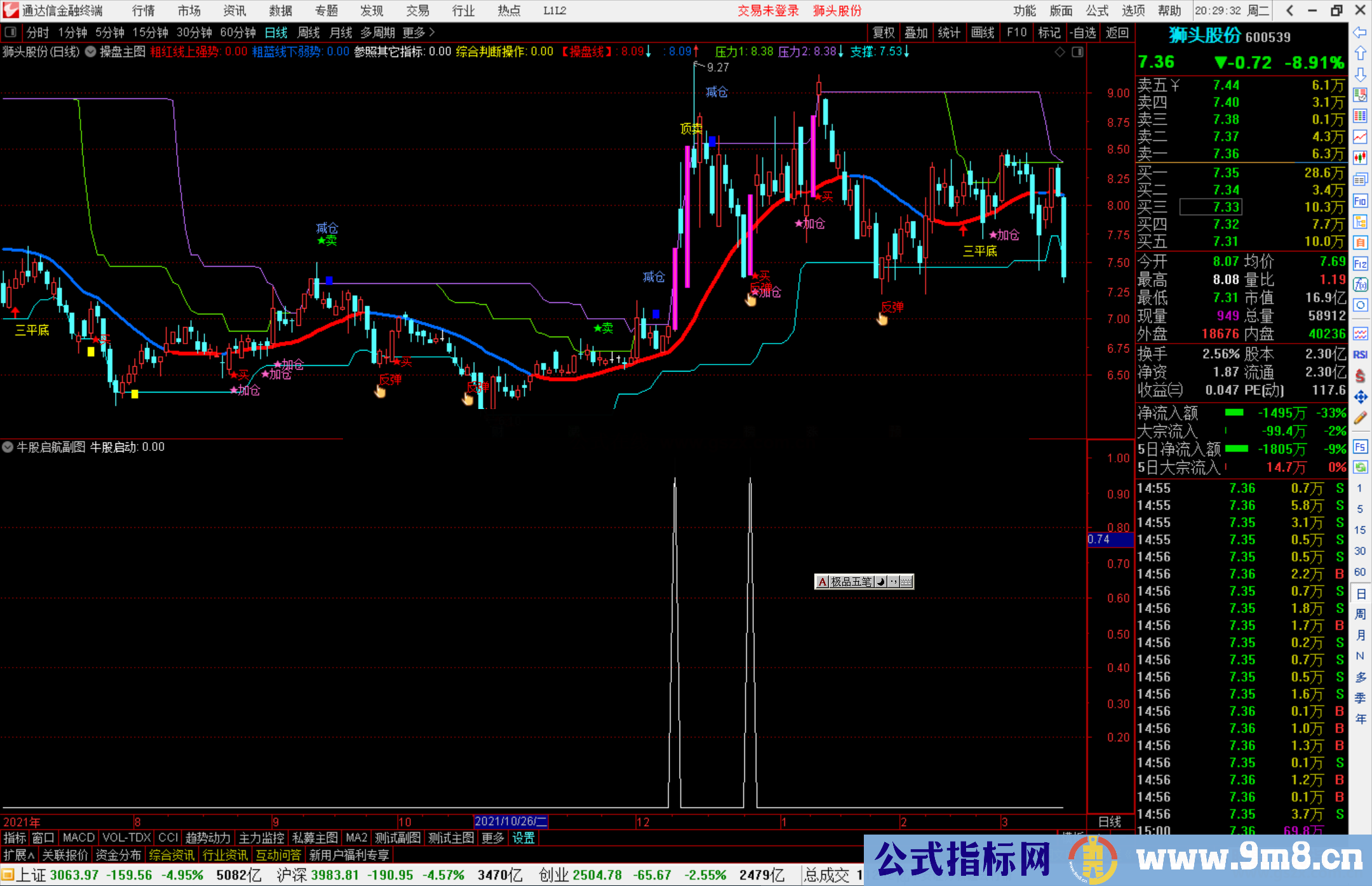
Task: Click the f(x) formula icon in sidebar
Action: [x=1360, y=285]
